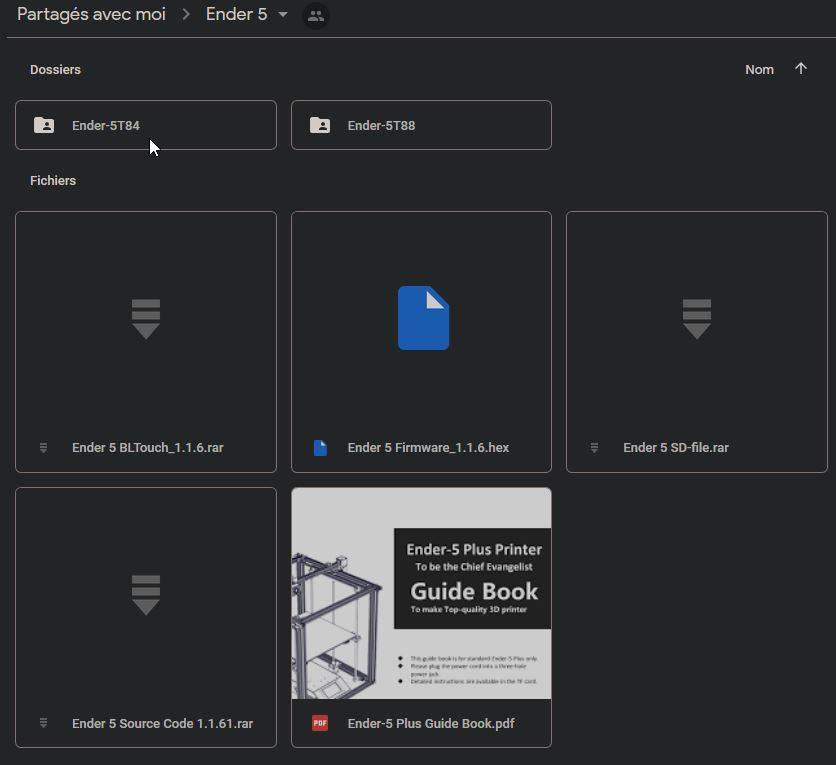Click the large archive icon for Source Code rar
This screenshot has width=836, height=765.
click(146, 595)
